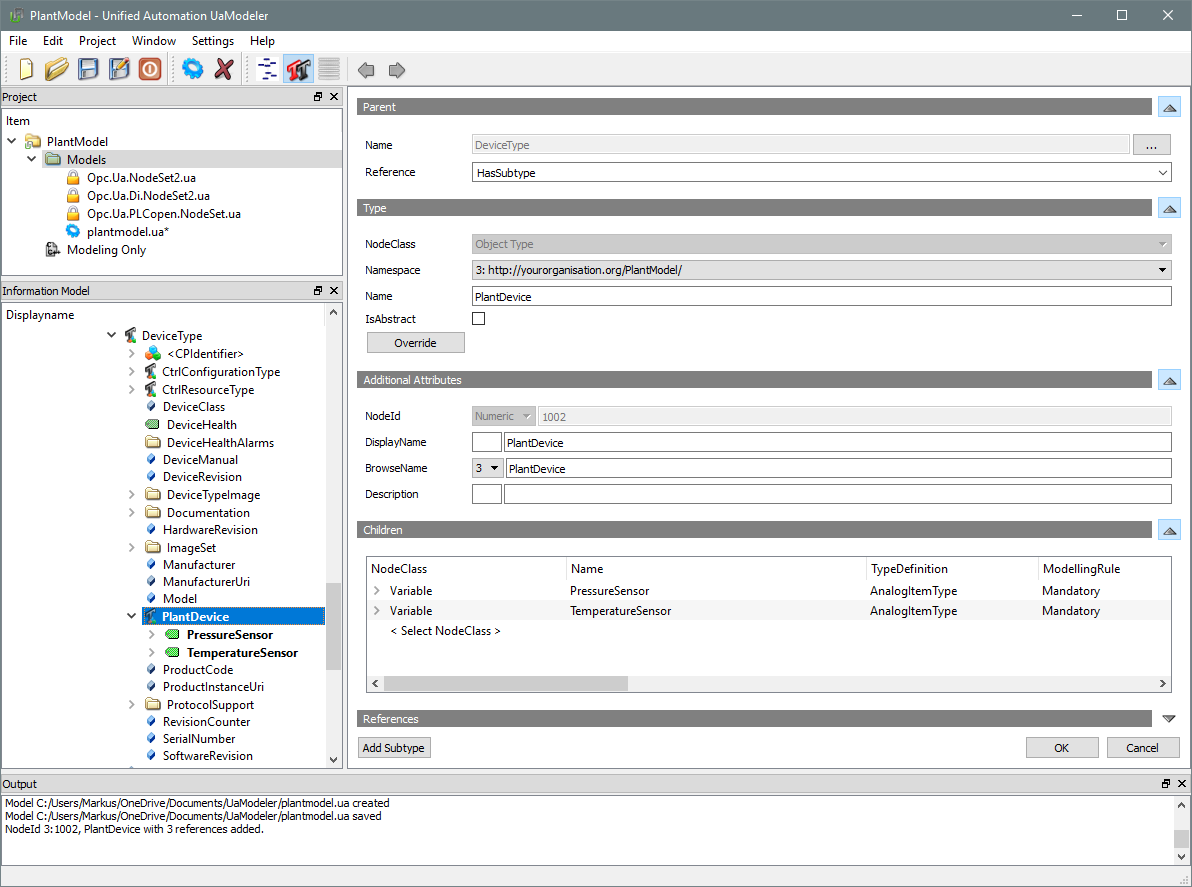Viewport: 1192px width, 887px height.
Task: Expand the PressureSensor row in Children table
Action: 377,591
